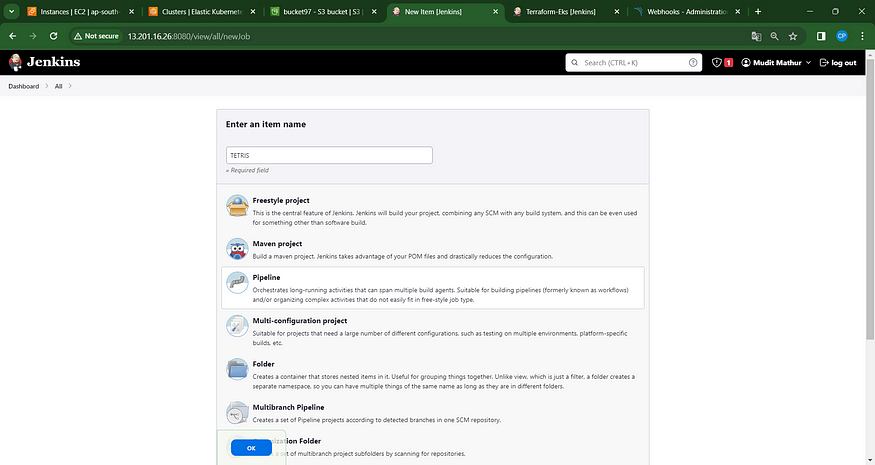Select the Multibranch Pipeline title
Image resolution: width=875 pixels, height=465 pixels.
288,408
